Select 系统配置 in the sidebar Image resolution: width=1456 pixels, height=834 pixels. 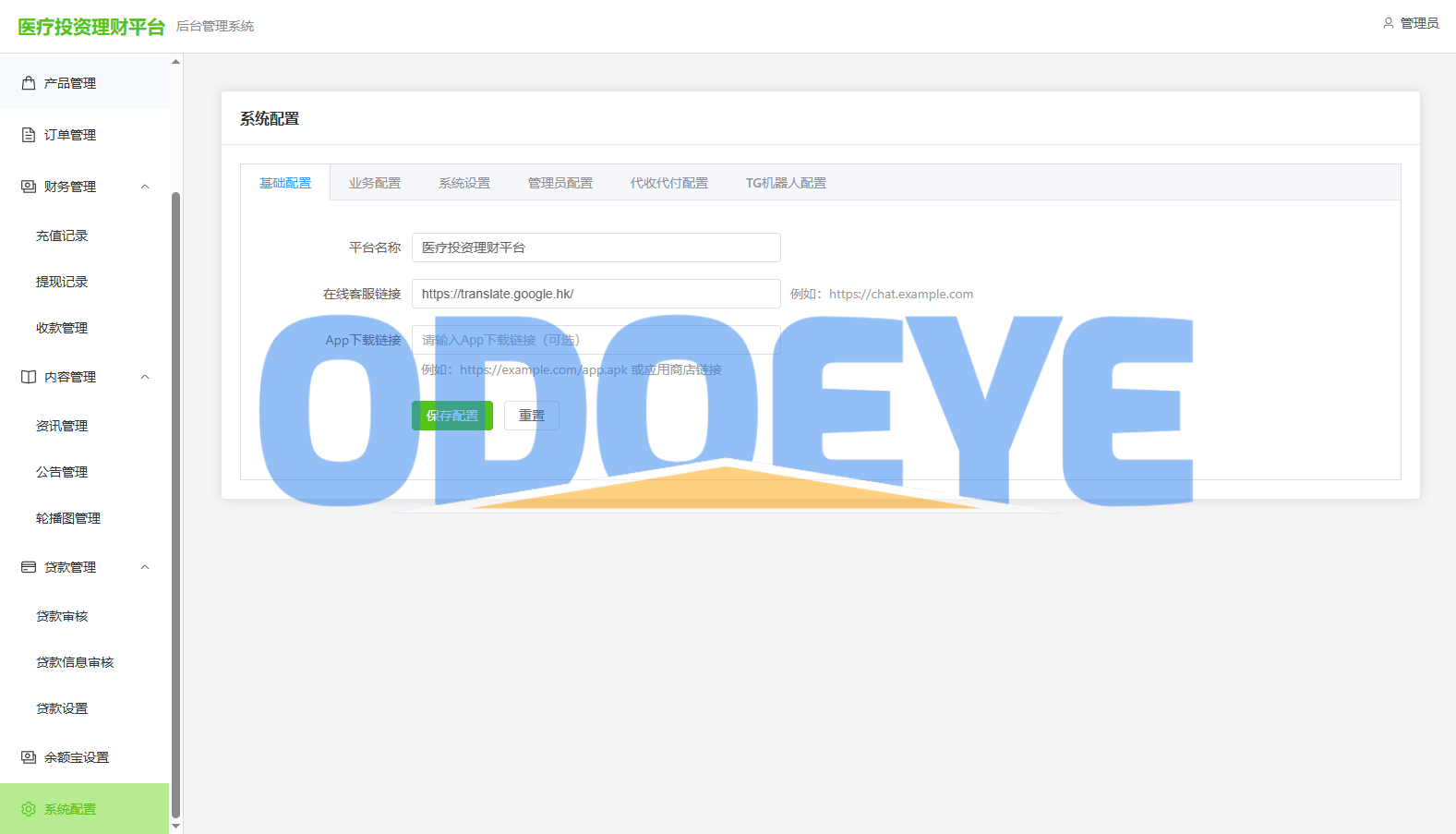tap(85, 809)
